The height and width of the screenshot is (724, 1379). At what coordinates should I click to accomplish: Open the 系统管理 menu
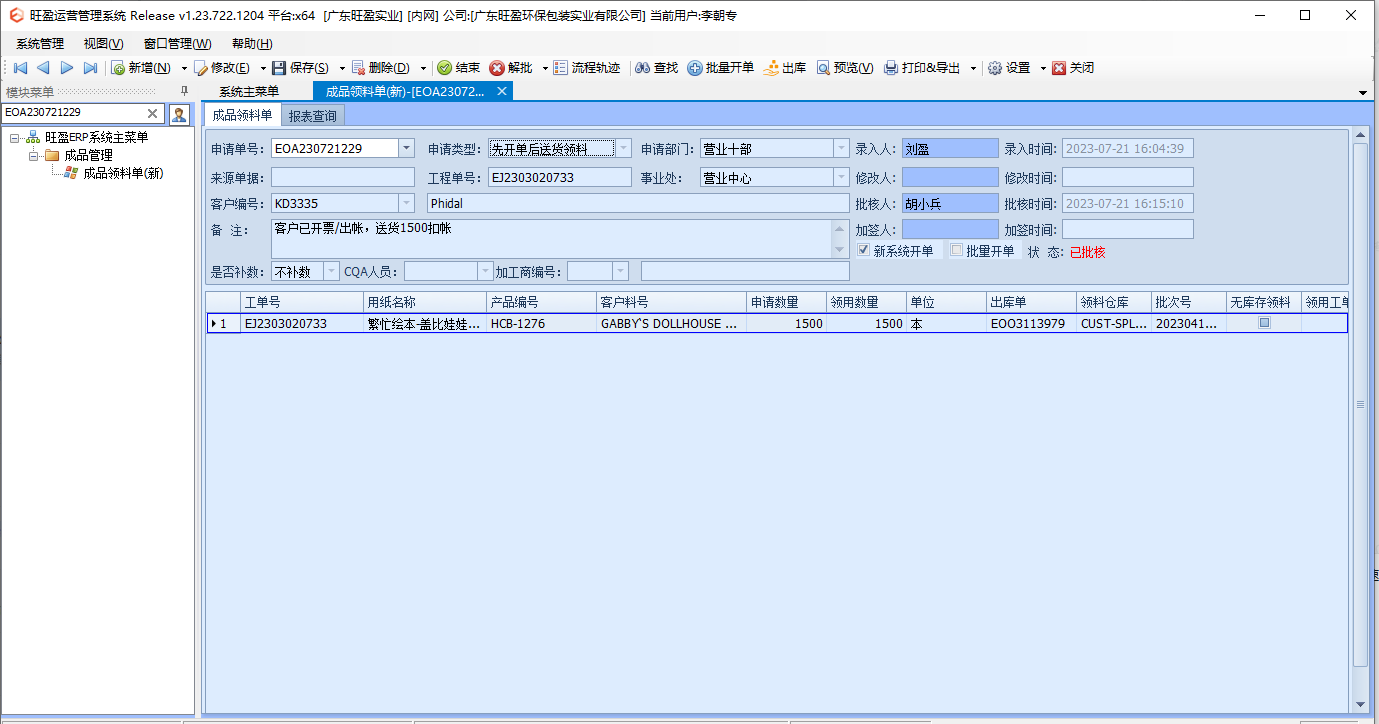tap(40, 44)
